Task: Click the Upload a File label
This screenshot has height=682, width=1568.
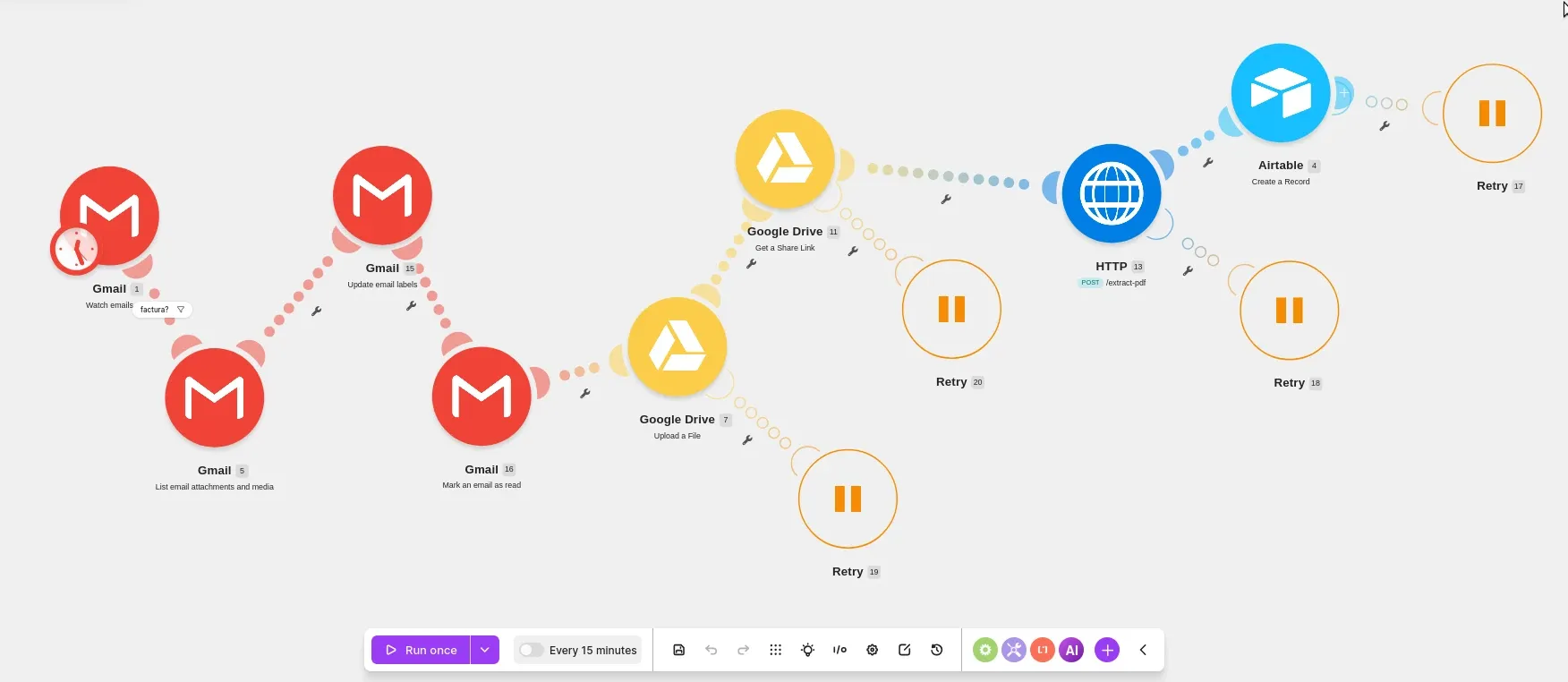Action: pos(677,436)
